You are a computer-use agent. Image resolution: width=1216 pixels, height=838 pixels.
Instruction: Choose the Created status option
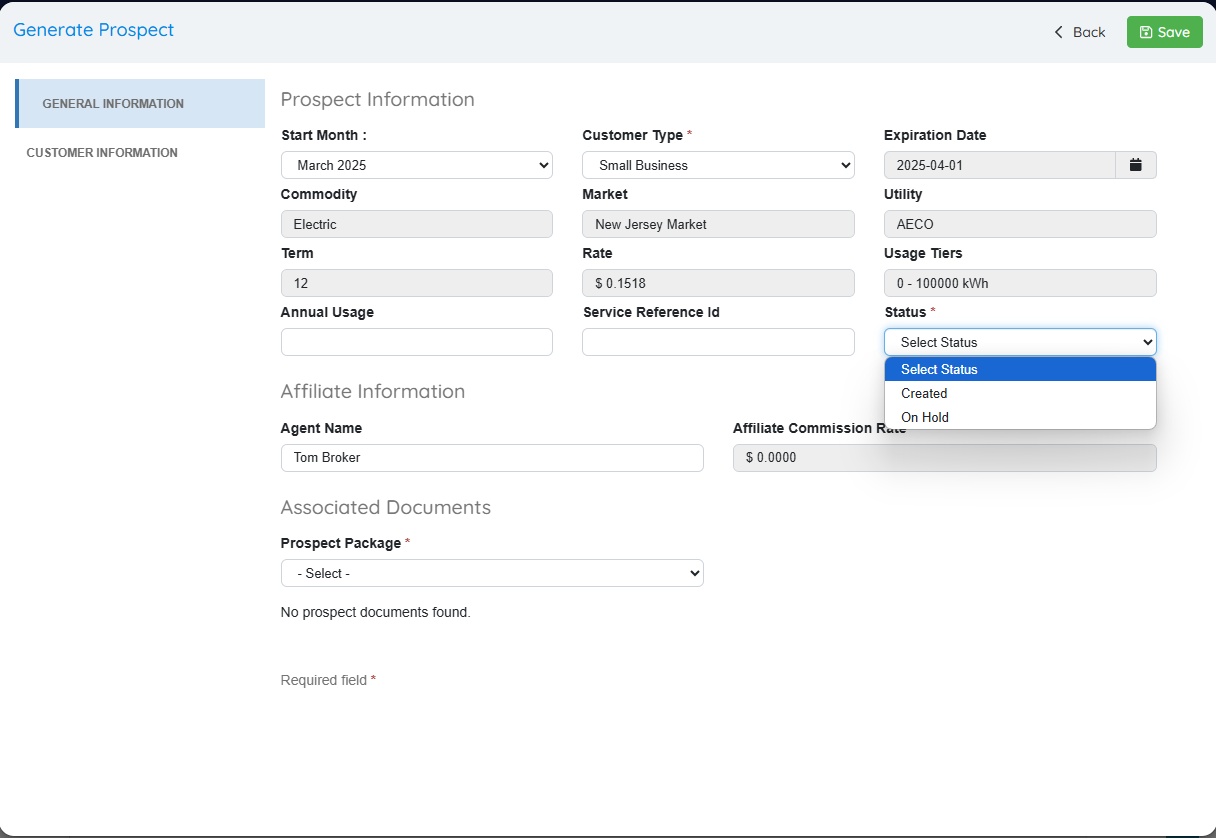(1020, 393)
